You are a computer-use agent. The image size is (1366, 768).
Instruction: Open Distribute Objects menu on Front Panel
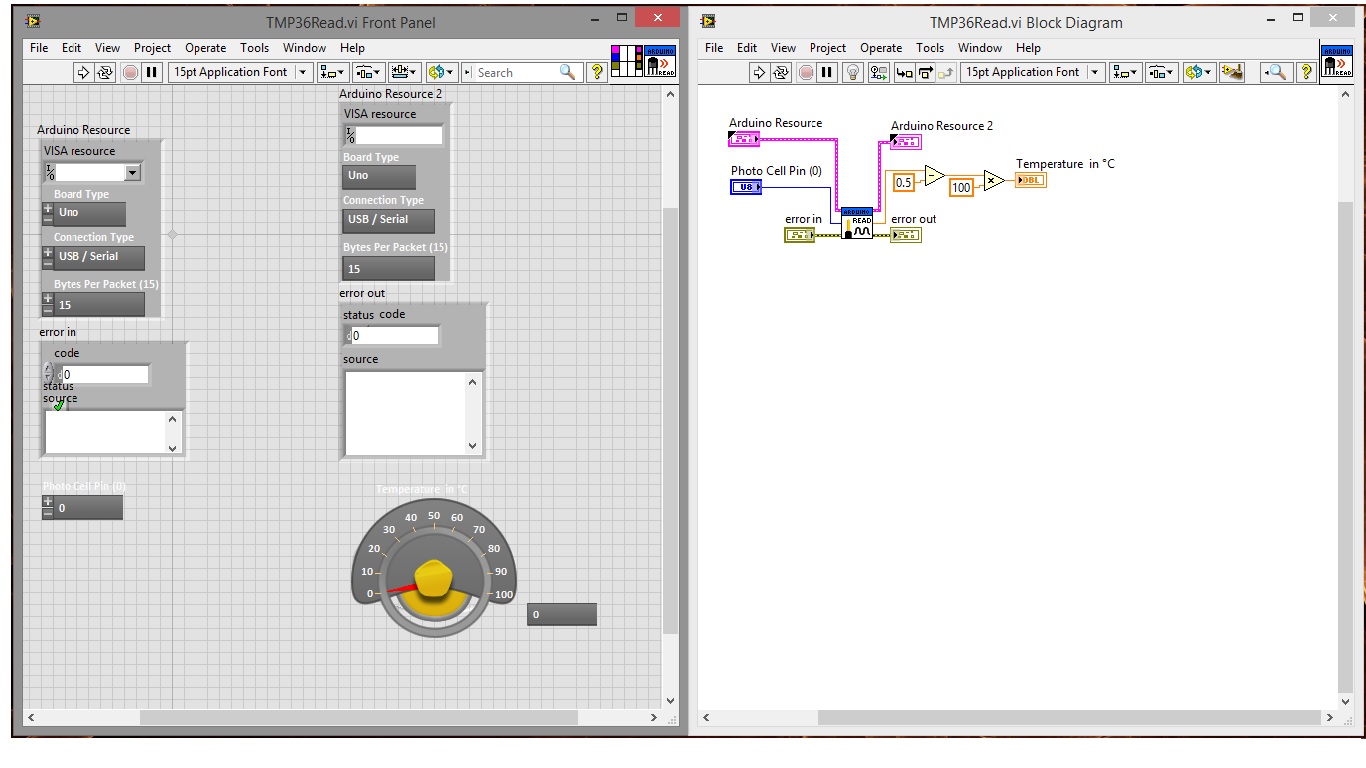[x=368, y=72]
